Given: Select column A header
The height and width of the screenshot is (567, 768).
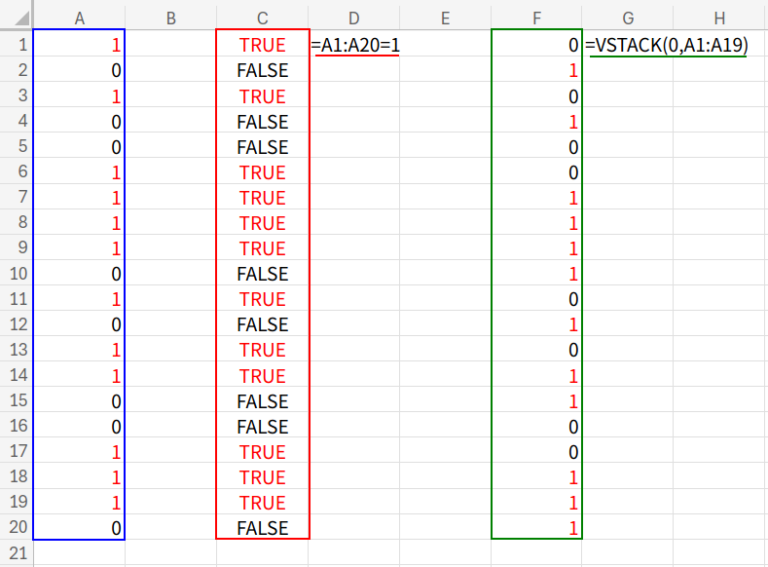Looking at the screenshot, I should point(79,15).
